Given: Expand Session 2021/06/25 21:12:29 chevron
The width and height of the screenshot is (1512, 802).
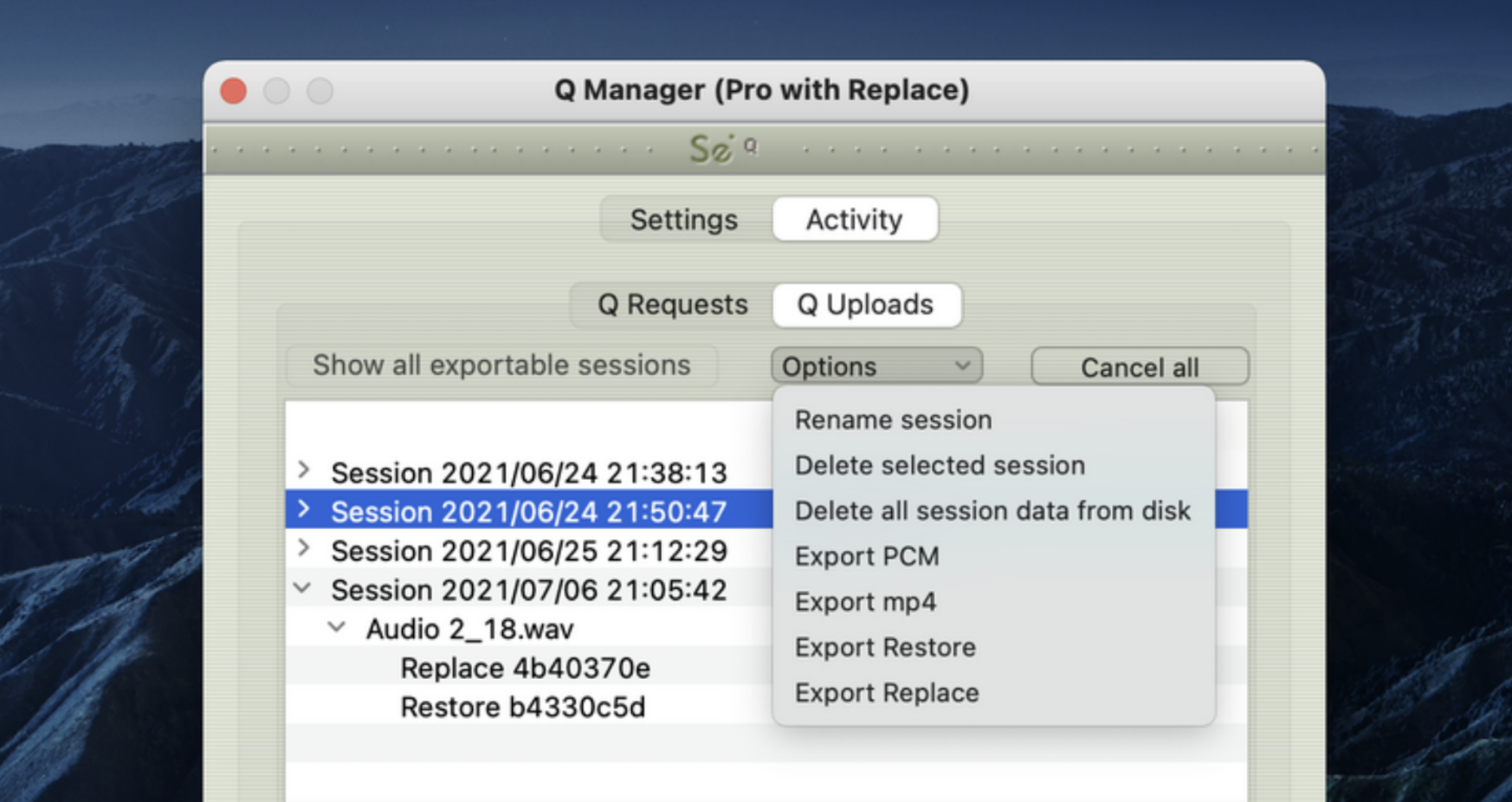Looking at the screenshot, I should coord(303,548).
